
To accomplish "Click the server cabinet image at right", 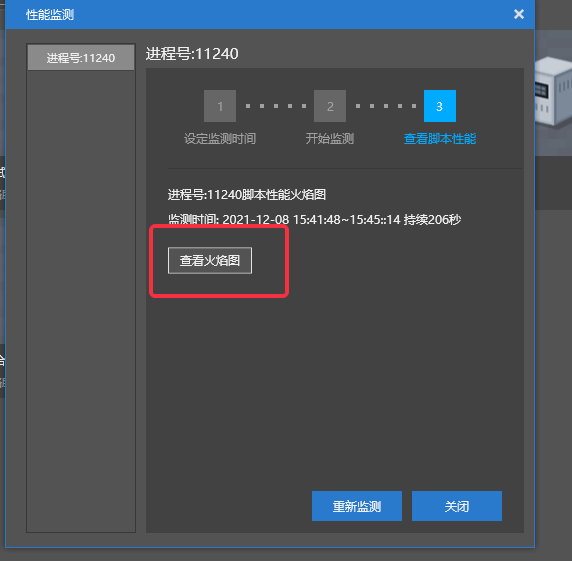I will point(553,91).
